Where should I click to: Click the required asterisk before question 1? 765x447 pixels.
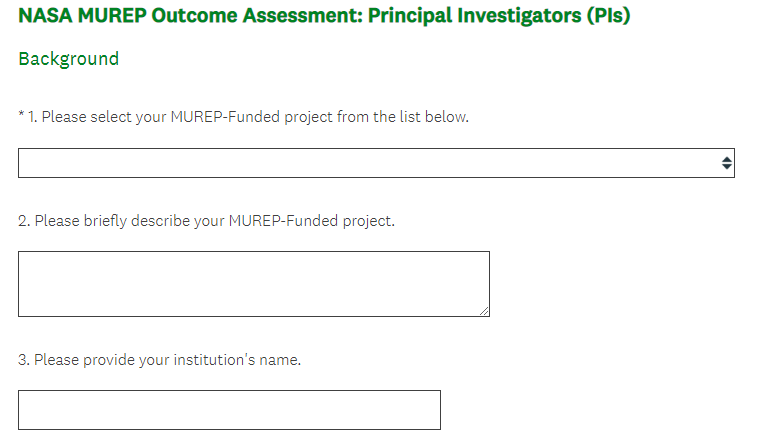tap(21, 116)
